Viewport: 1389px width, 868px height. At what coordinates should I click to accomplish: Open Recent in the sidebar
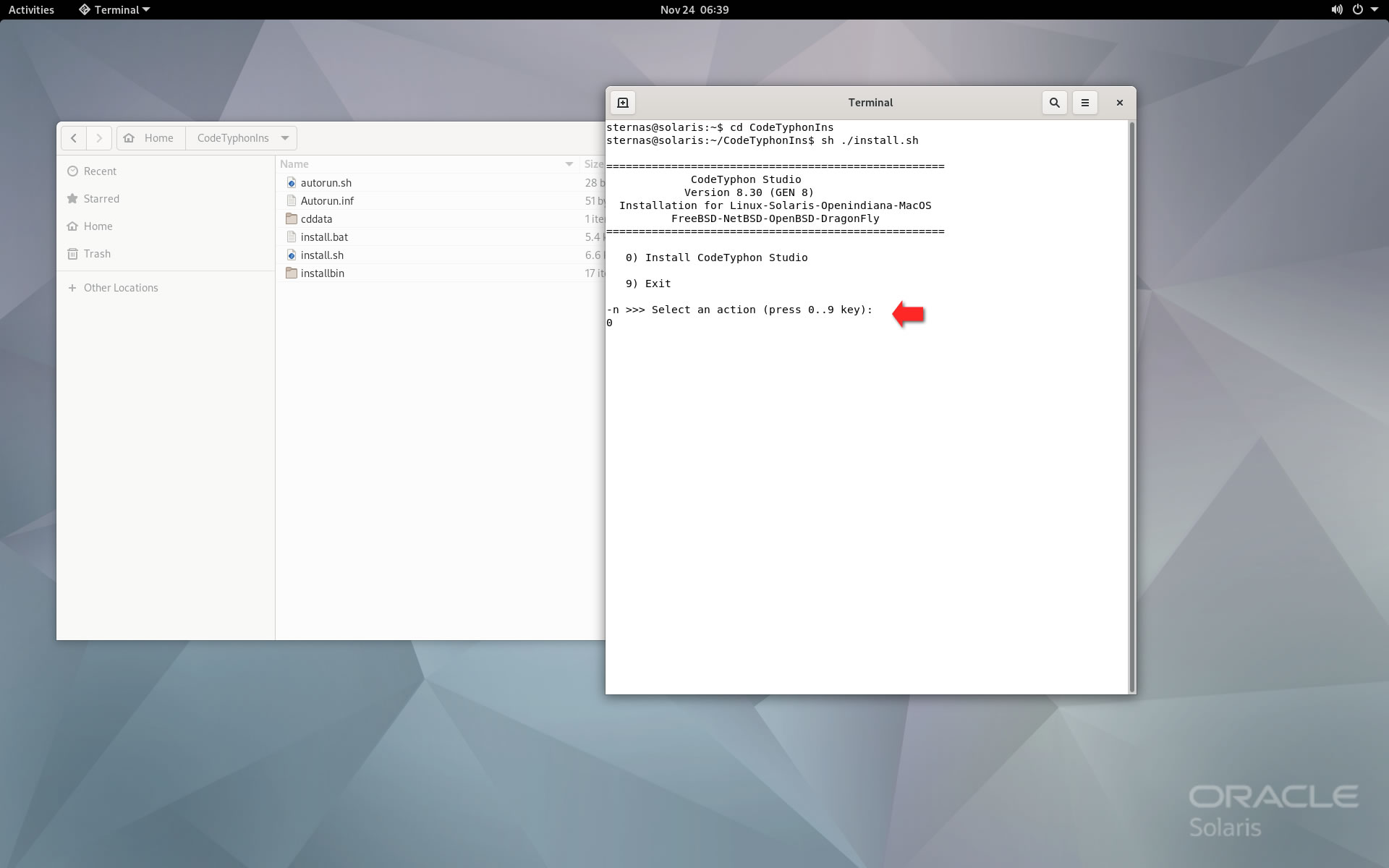[166, 171]
